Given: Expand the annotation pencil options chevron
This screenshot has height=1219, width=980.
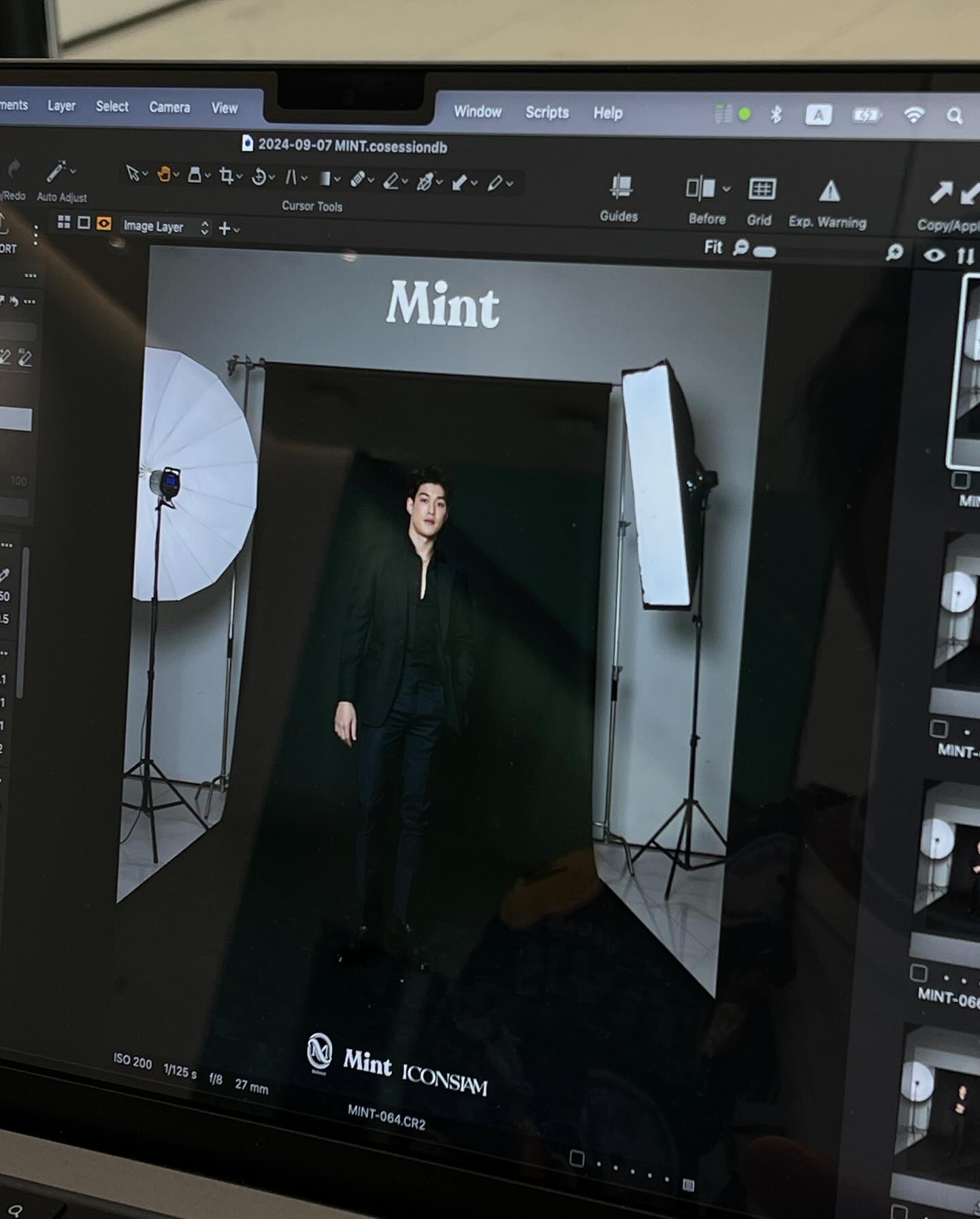Looking at the screenshot, I should 510,184.
